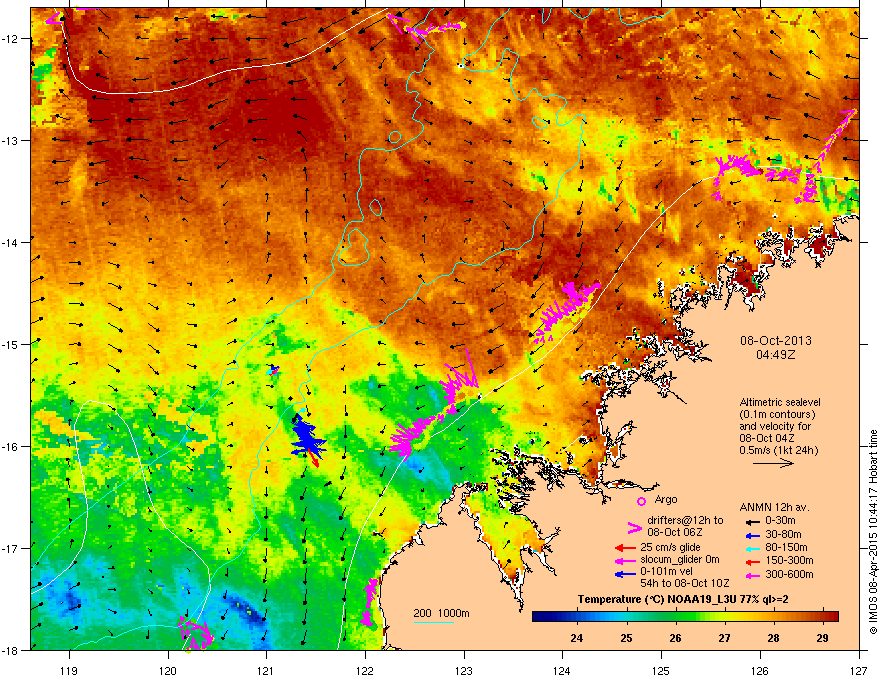Click the 0.5m/s velocity scale arrow
Screen dimensions: 880x680
(773, 463)
